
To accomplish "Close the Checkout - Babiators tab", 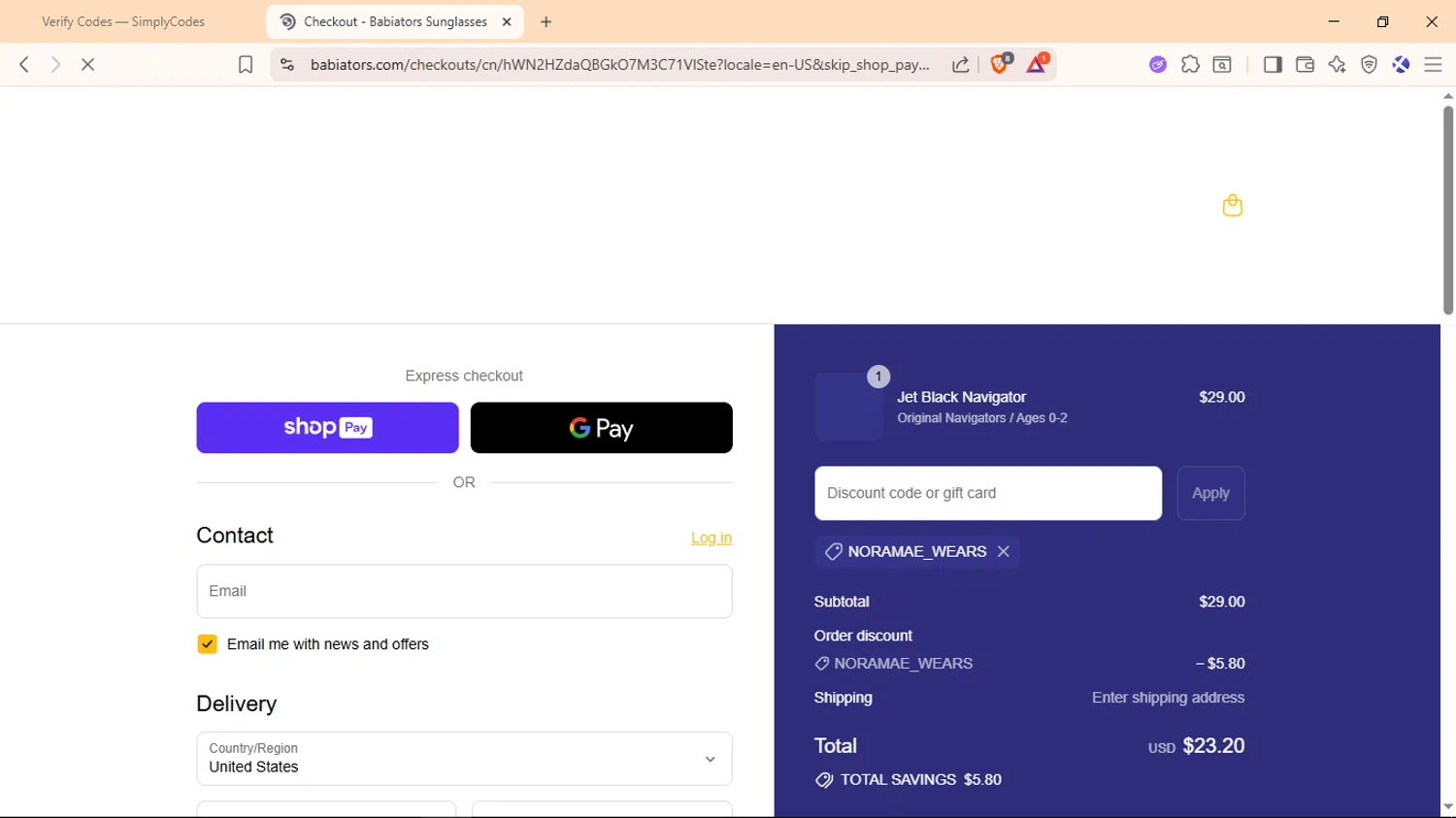I will 507,21.
